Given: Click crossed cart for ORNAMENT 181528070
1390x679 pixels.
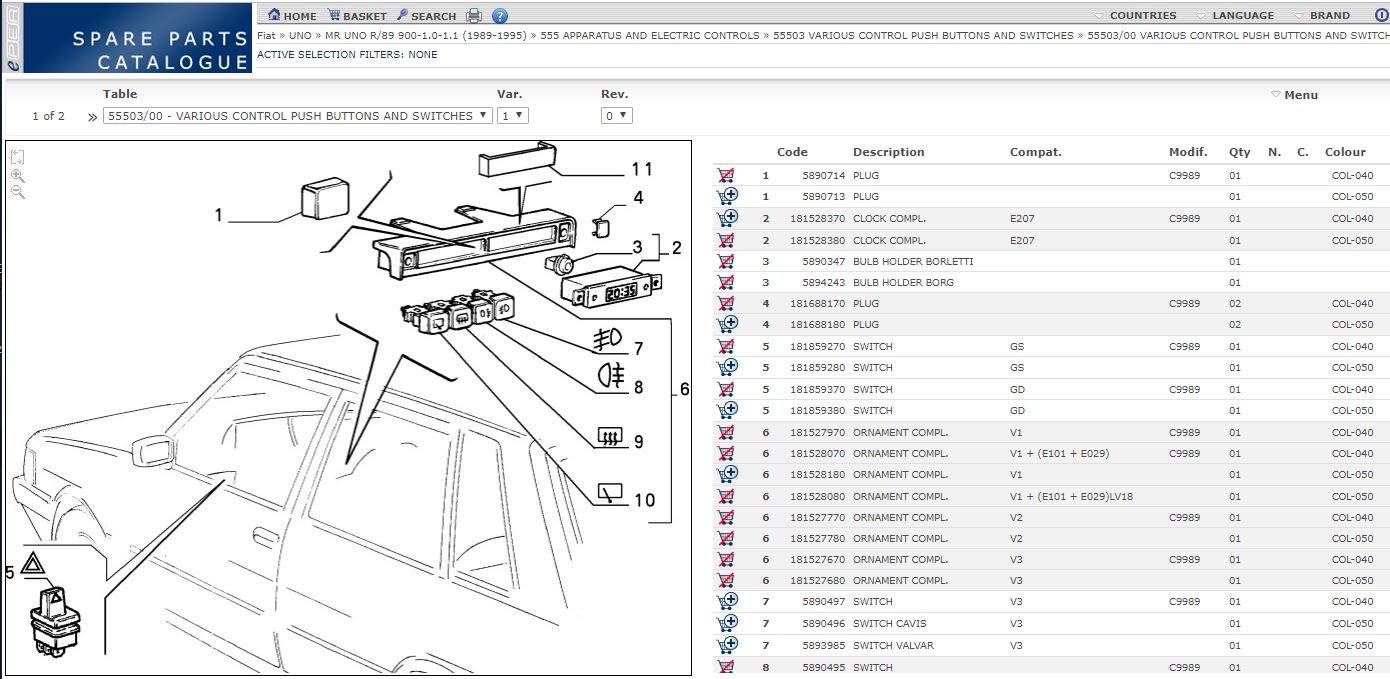Looking at the screenshot, I should coord(726,453).
